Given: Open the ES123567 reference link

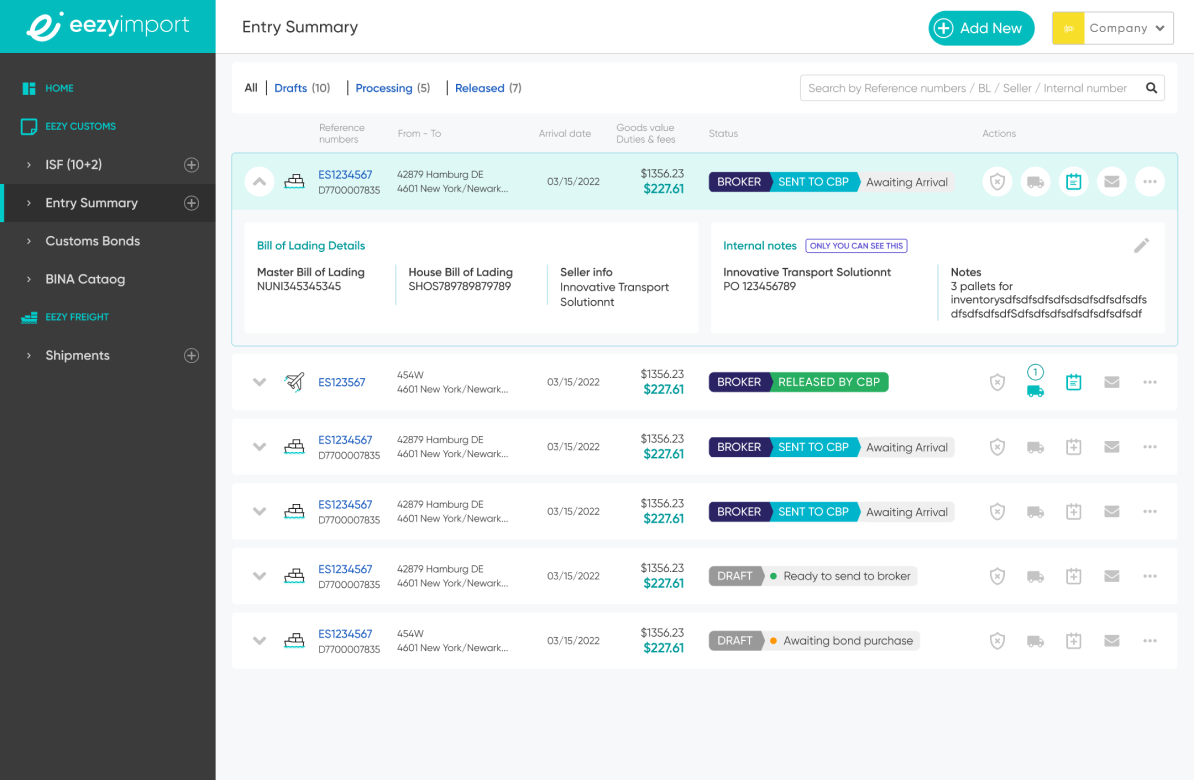Looking at the screenshot, I should coord(341,382).
